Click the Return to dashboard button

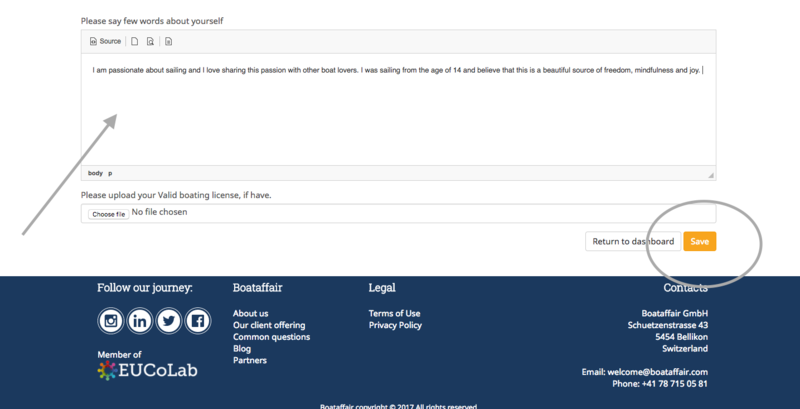pos(633,241)
